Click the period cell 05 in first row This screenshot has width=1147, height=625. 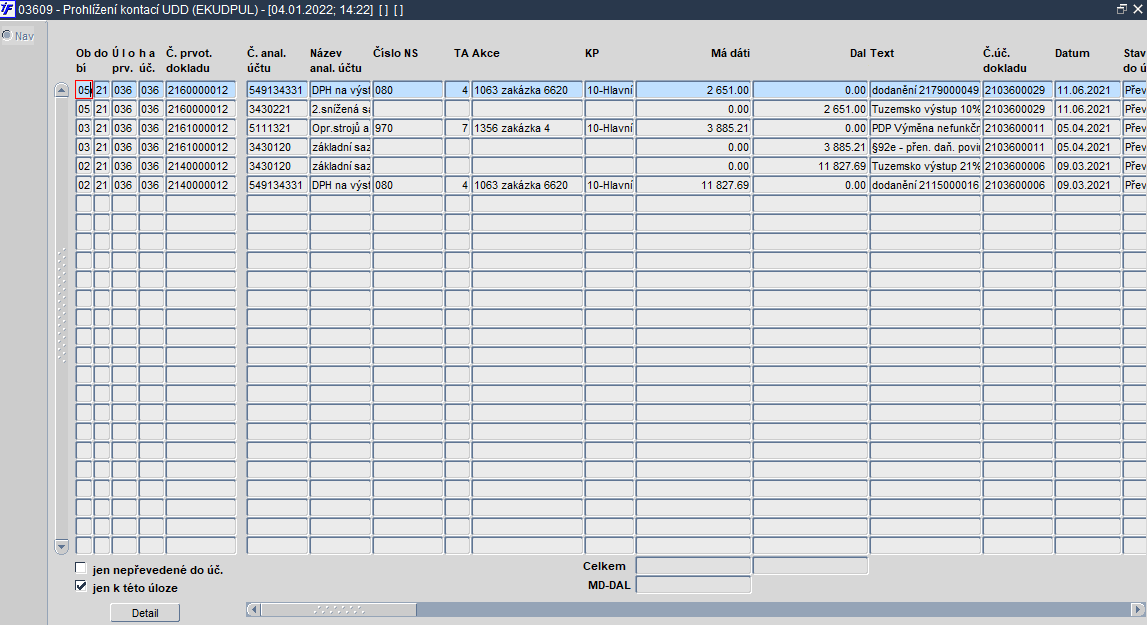83,90
